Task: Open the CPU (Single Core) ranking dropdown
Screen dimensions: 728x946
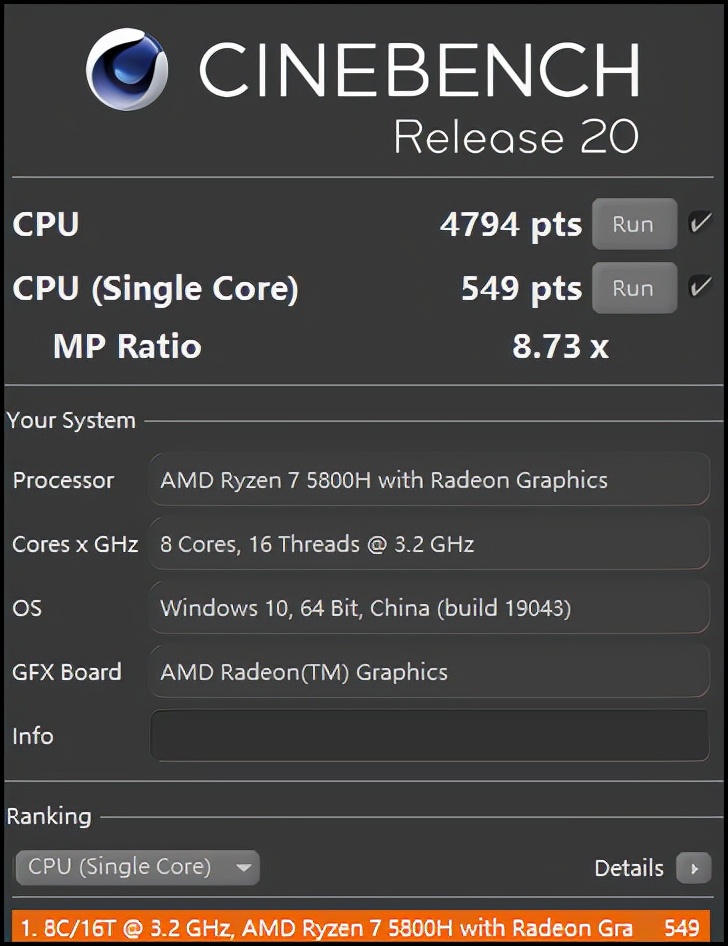Action: 137,867
